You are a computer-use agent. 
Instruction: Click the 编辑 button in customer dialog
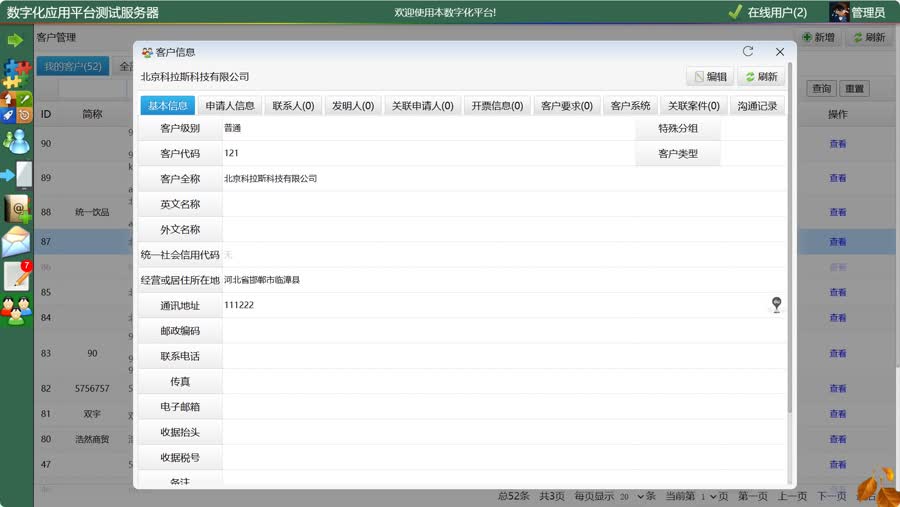pos(710,77)
